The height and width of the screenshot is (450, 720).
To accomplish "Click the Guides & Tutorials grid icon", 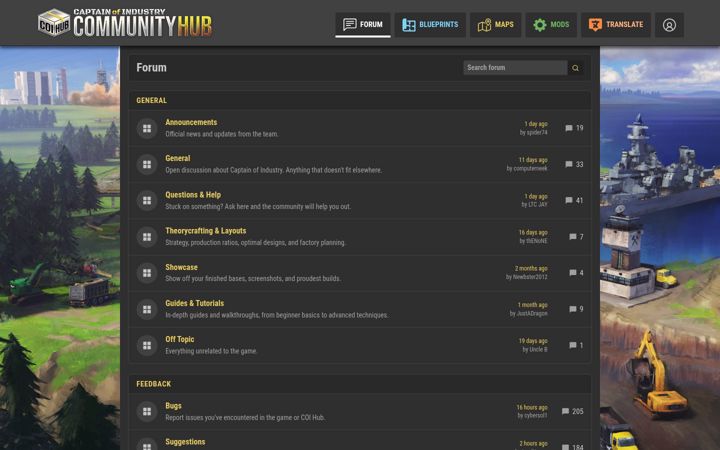I will 147,309.
